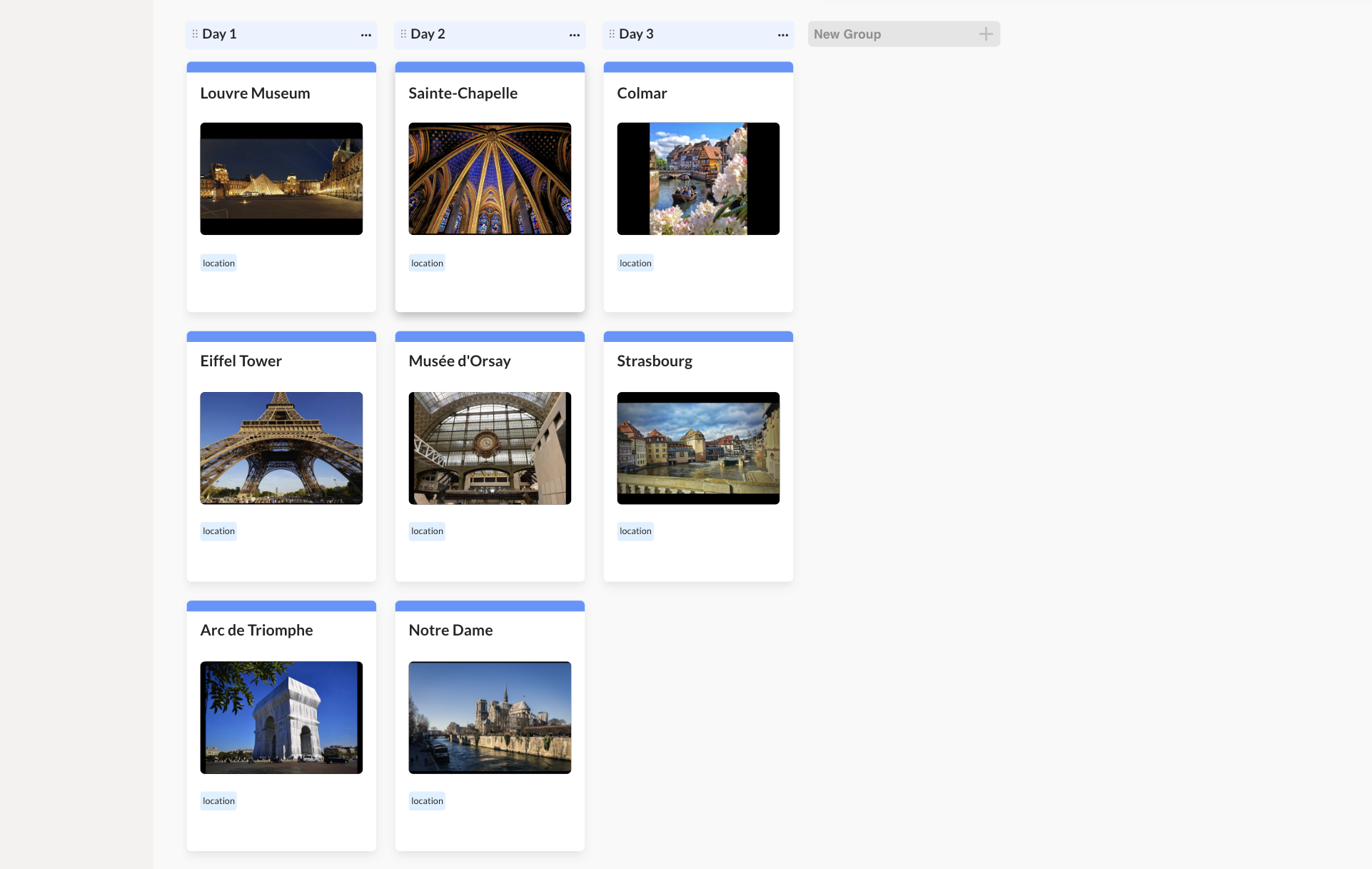The width and height of the screenshot is (1372, 869).
Task: Open the Musée d'Orsay card title
Action: pyautogui.click(x=459, y=361)
